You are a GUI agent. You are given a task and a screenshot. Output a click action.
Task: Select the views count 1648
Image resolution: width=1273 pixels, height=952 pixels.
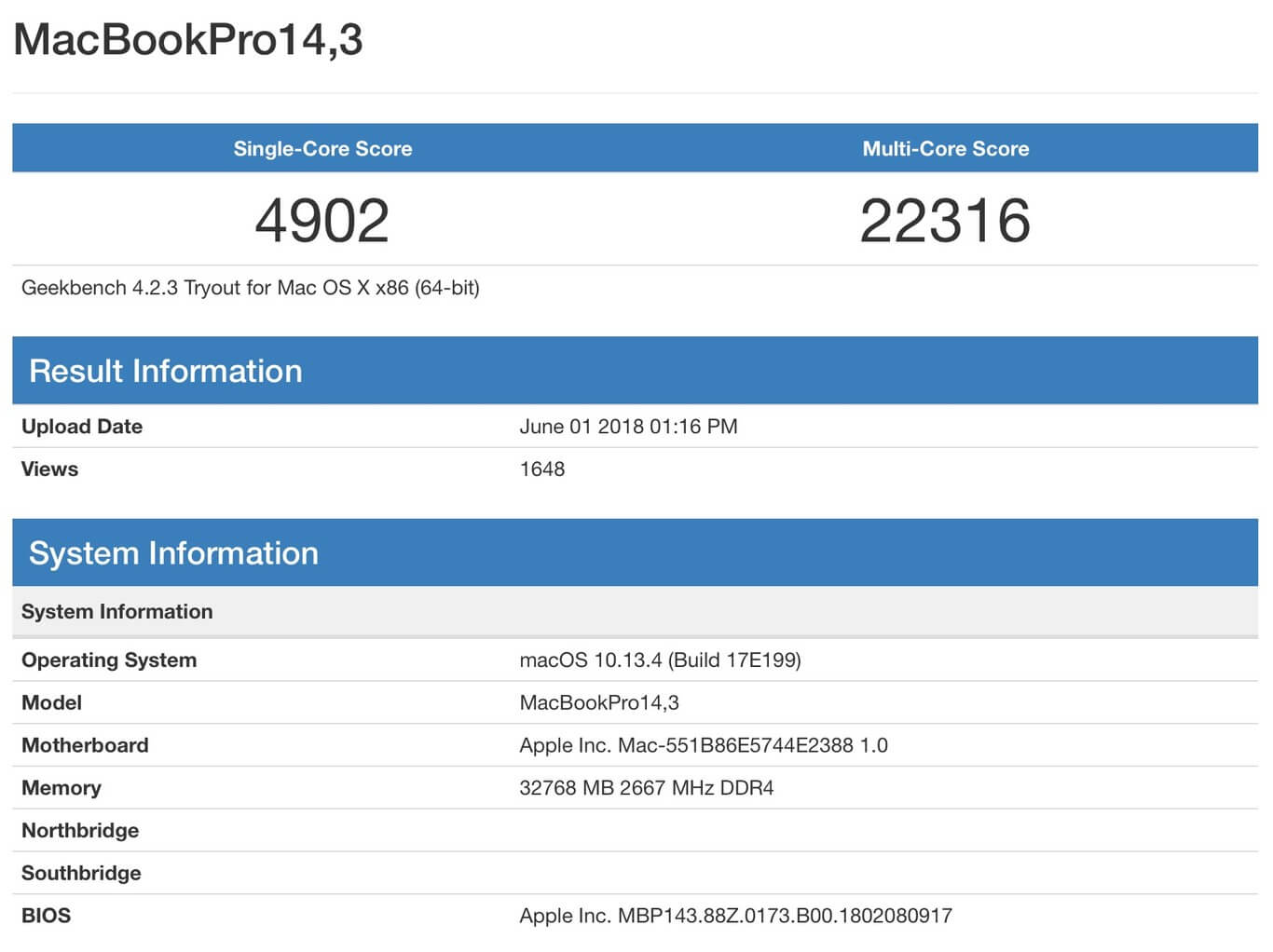pyautogui.click(x=542, y=469)
